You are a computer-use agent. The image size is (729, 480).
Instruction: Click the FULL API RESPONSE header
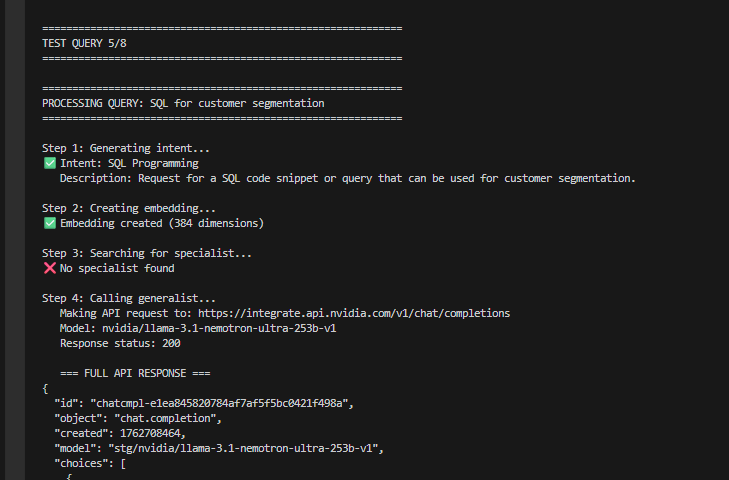[x=135, y=373]
